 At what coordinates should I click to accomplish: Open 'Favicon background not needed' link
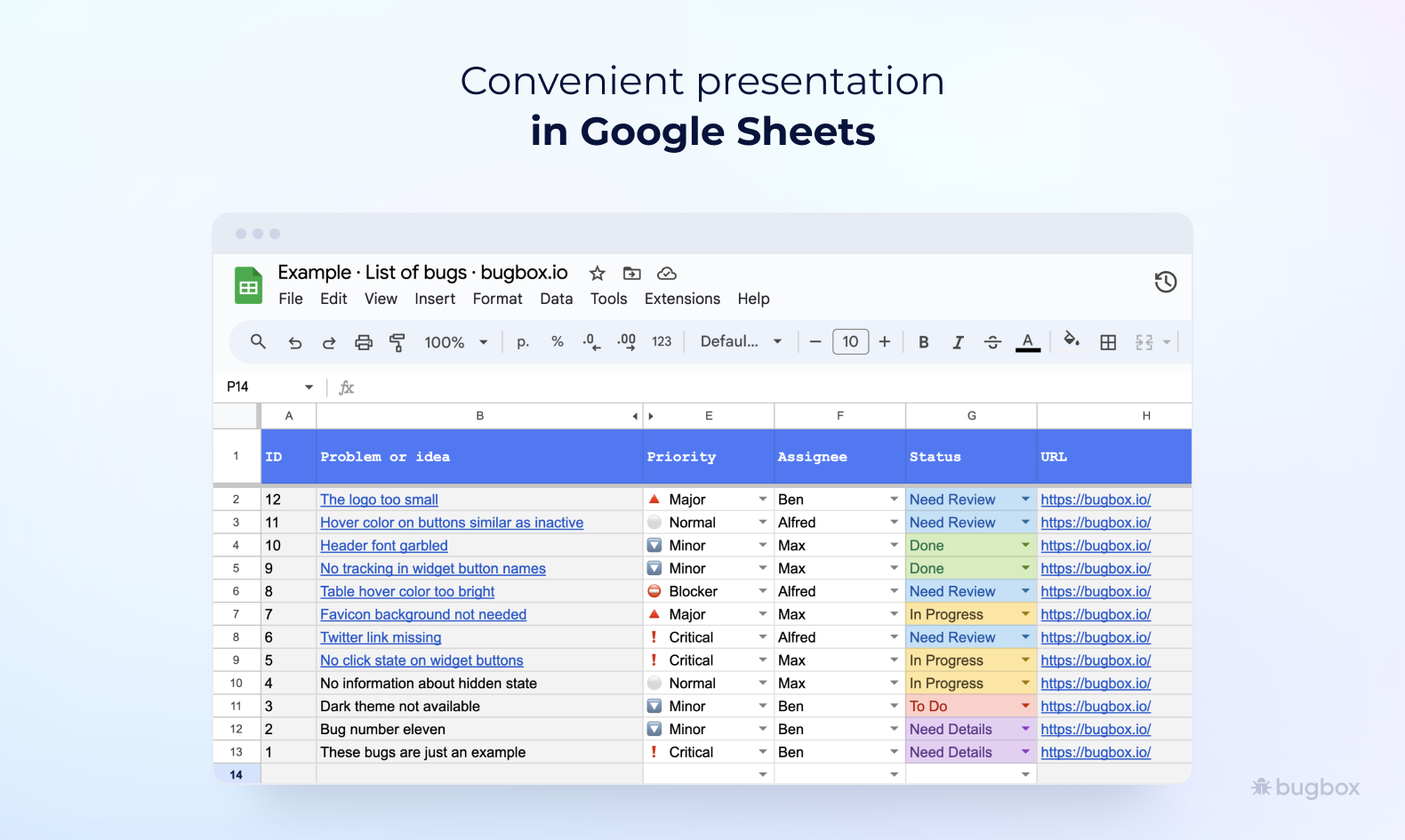[423, 614]
